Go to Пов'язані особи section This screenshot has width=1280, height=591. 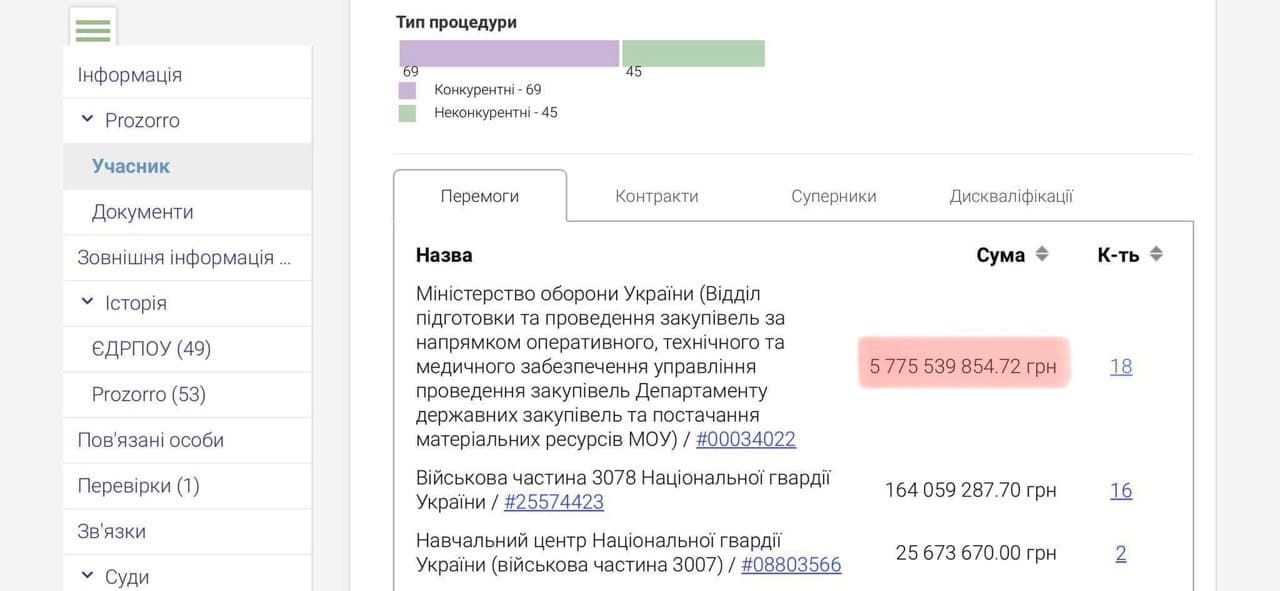(150, 440)
